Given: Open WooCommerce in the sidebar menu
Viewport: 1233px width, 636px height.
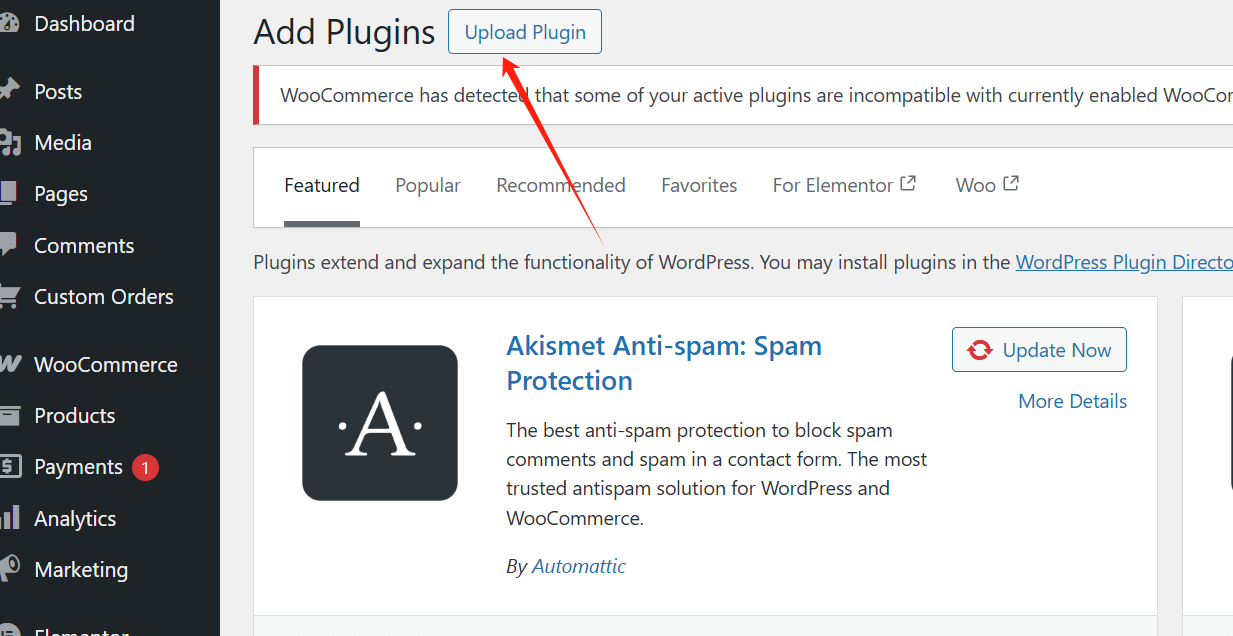Looking at the screenshot, I should click(106, 365).
